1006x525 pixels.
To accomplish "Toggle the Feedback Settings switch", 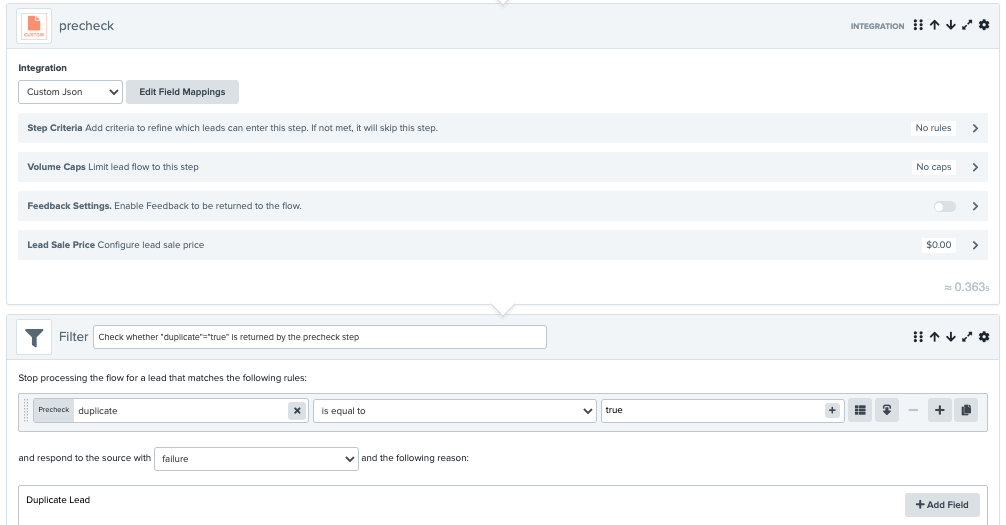I will coord(944,206).
